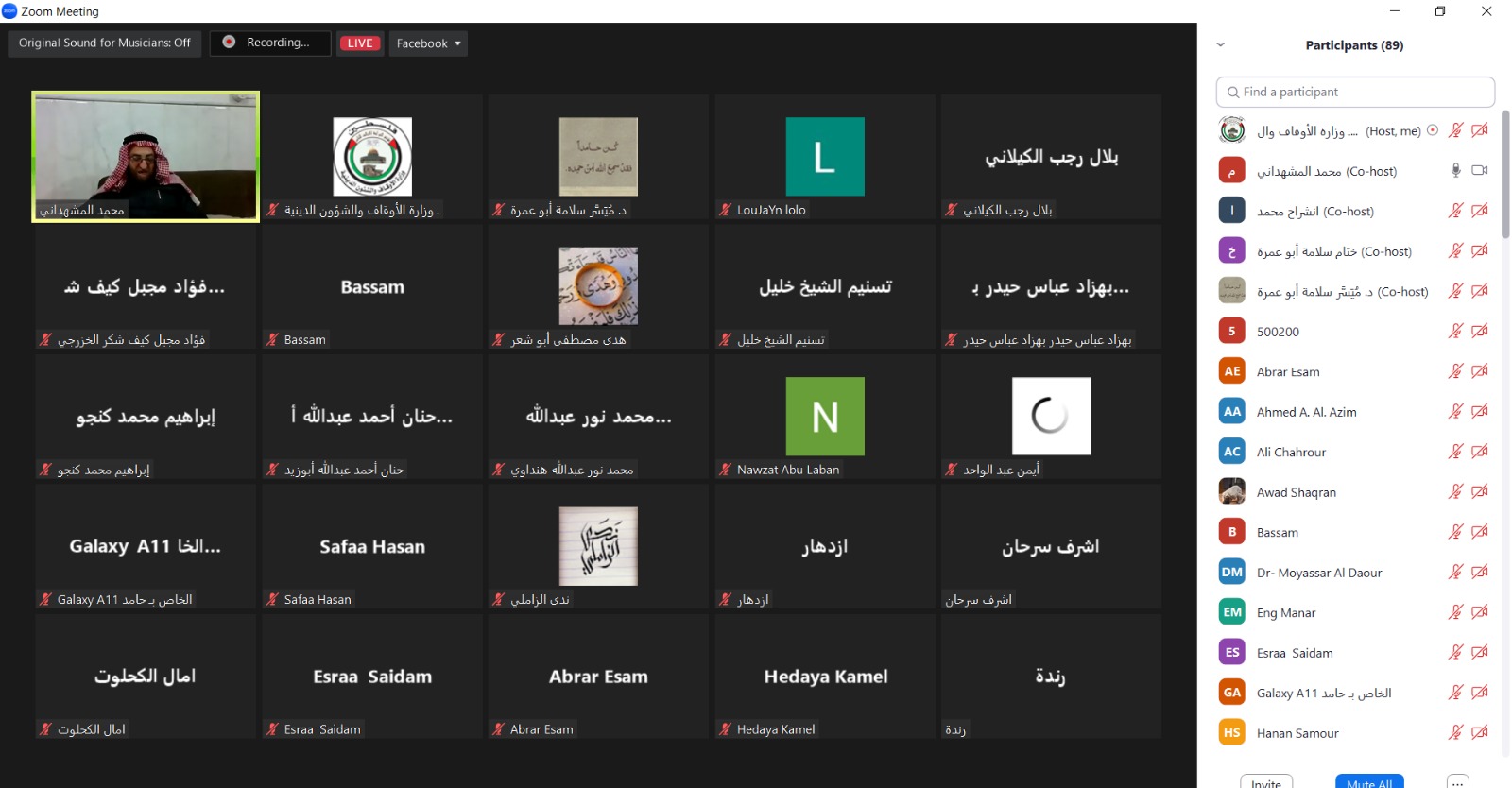Select Hanan Samour in the participant list
The width and height of the screenshot is (1512, 788).
tap(1297, 733)
